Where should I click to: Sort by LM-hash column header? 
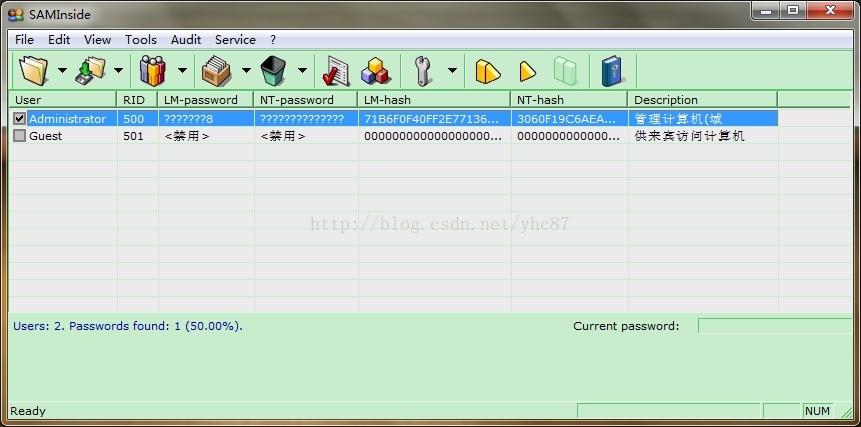[434, 100]
